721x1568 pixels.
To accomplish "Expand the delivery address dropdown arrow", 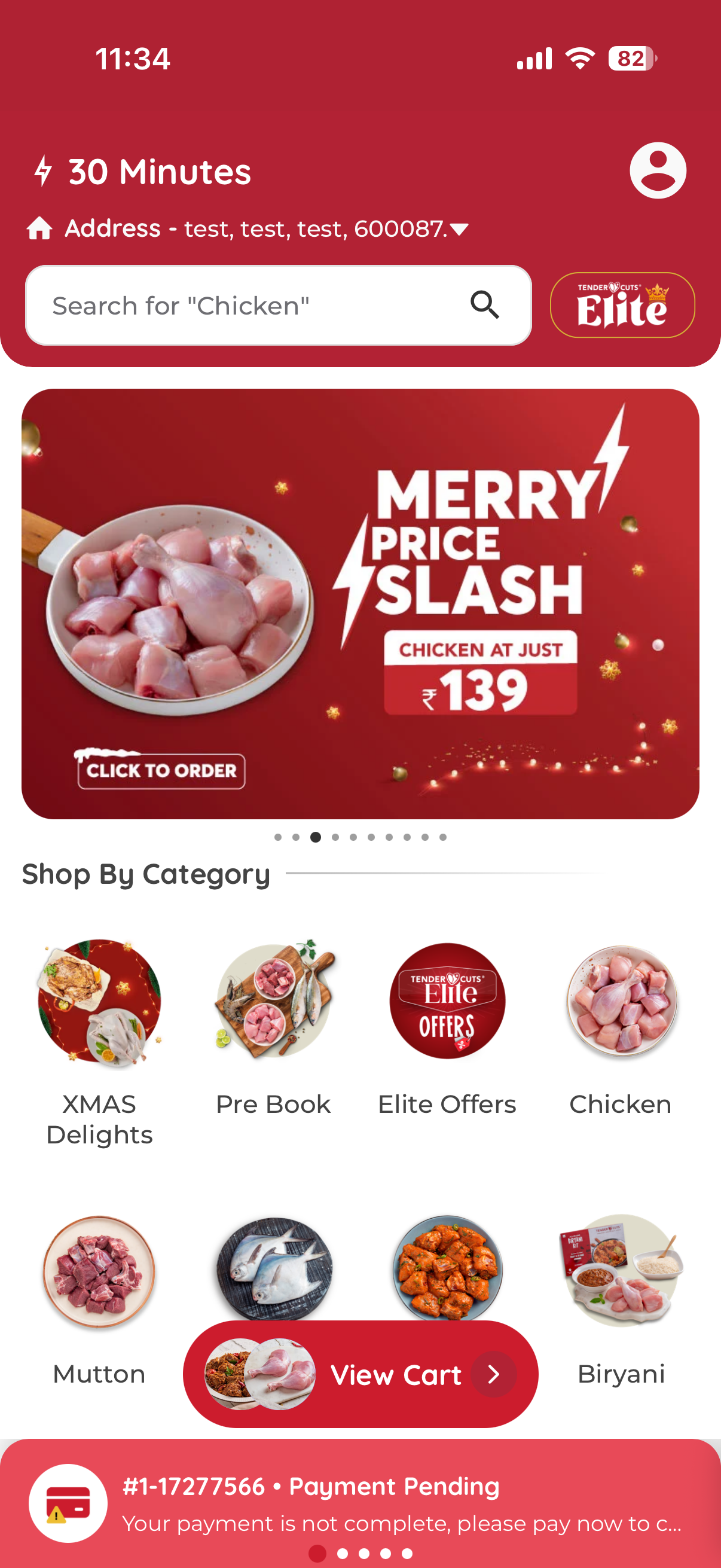I will tap(460, 230).
